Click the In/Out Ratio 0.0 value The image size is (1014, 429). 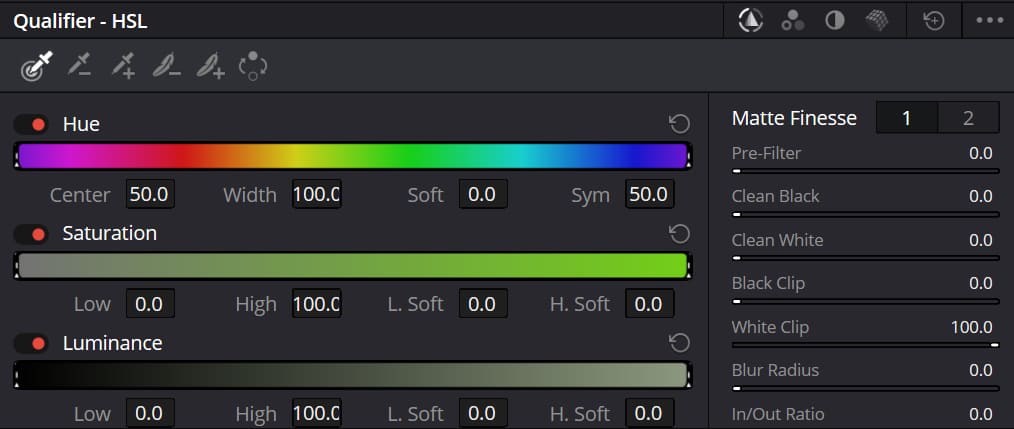tap(980, 414)
